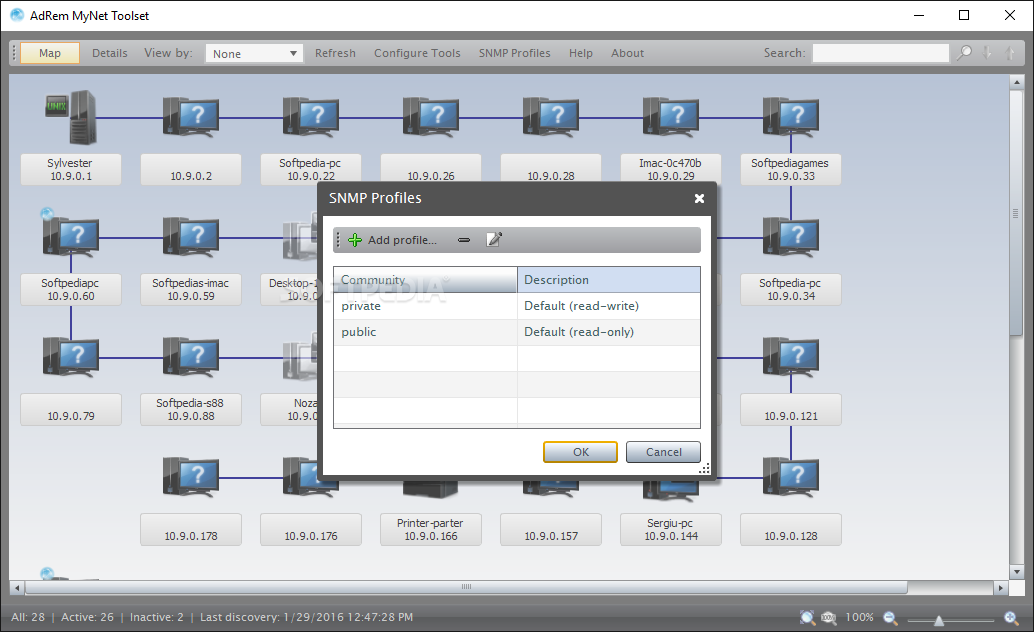Click the zoom-to-fit magnifier icon
Viewport: 1034px width, 632px height.
pyautogui.click(x=807, y=617)
